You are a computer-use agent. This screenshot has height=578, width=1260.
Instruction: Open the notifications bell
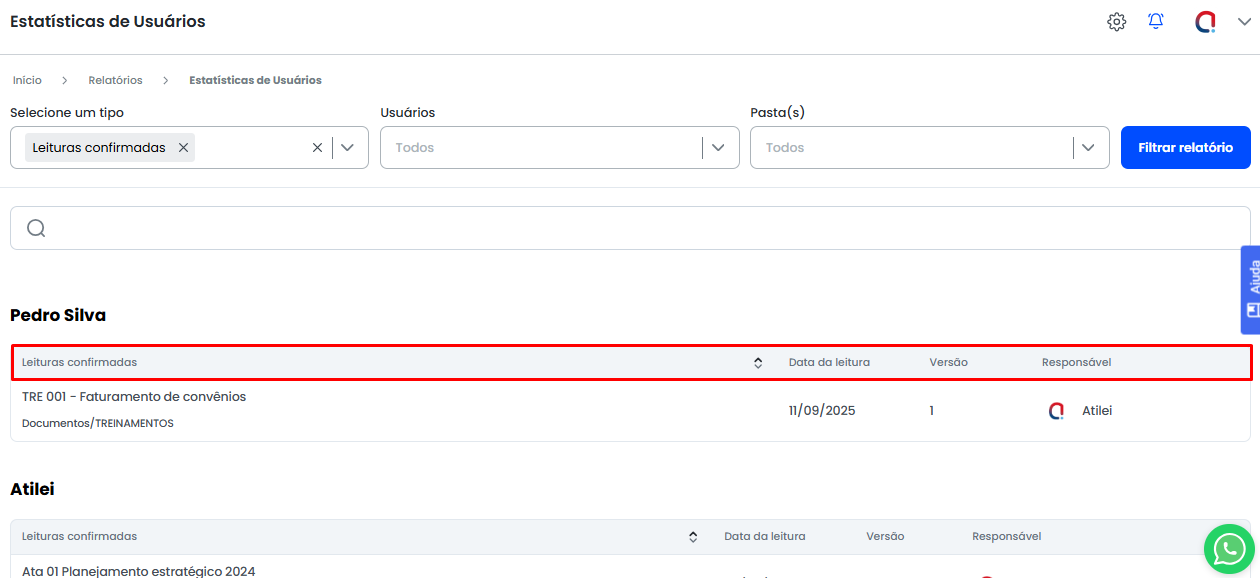pos(1156,22)
